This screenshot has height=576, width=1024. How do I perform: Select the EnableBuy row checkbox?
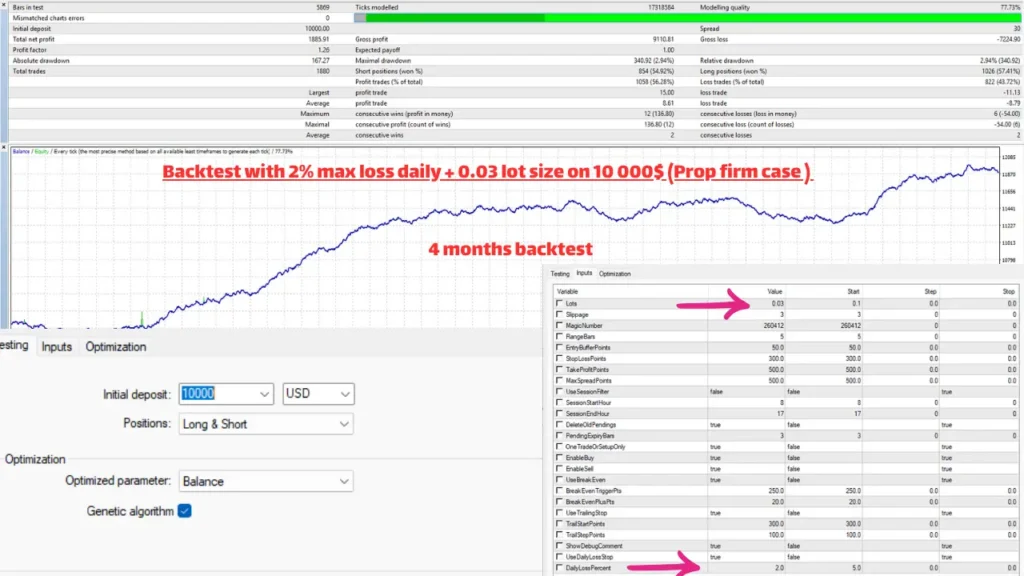coord(558,457)
